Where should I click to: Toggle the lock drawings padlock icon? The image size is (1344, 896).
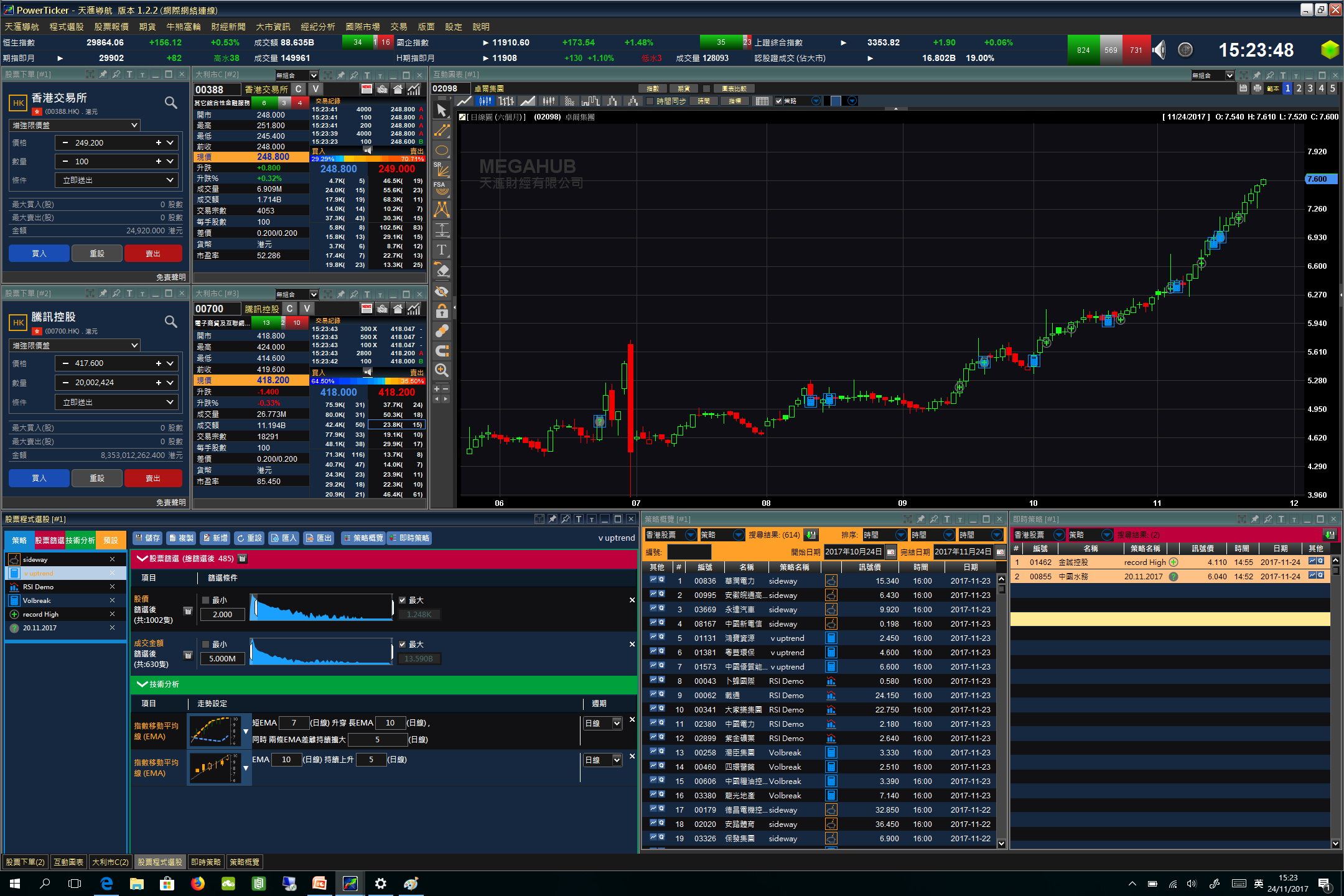pyautogui.click(x=442, y=311)
